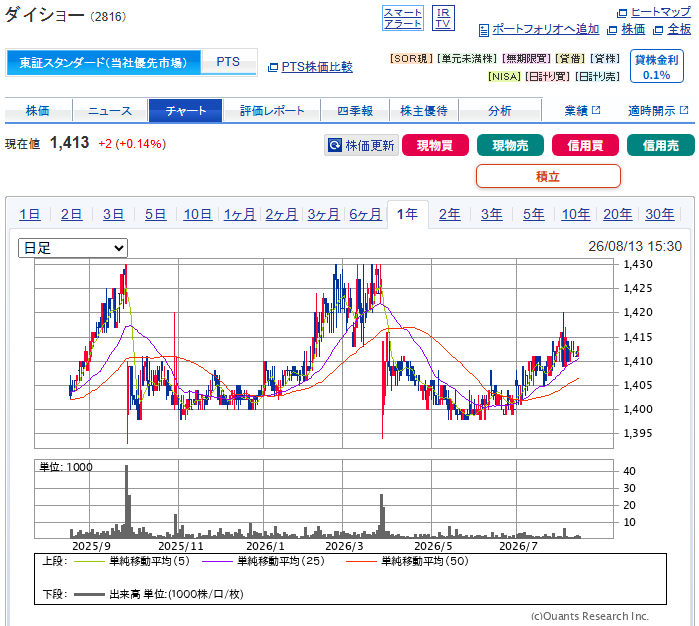
Task: Select the チャート tab
Action: point(185,111)
